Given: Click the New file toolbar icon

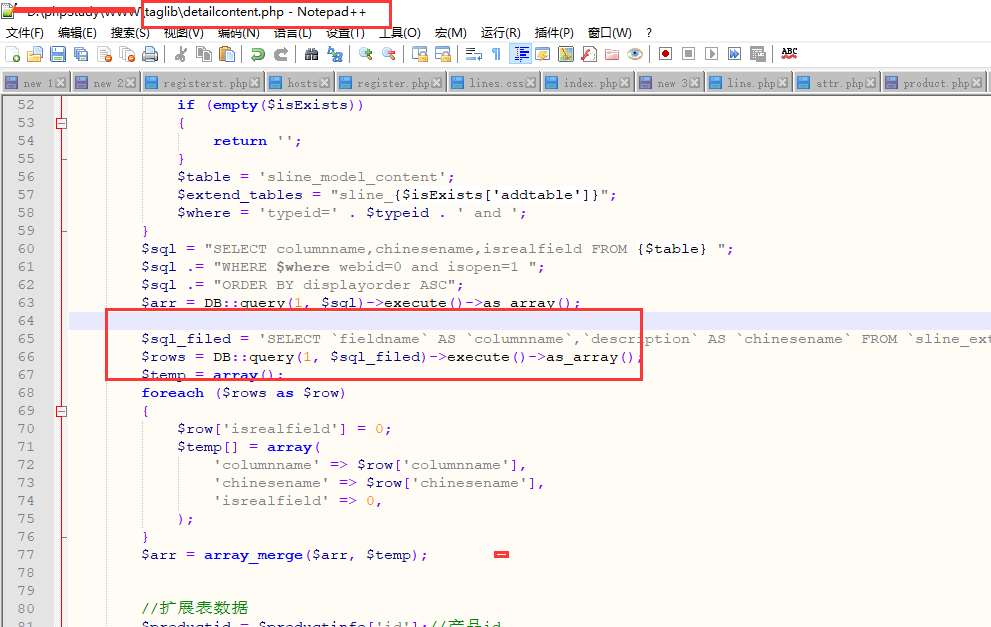Looking at the screenshot, I should point(13,54).
